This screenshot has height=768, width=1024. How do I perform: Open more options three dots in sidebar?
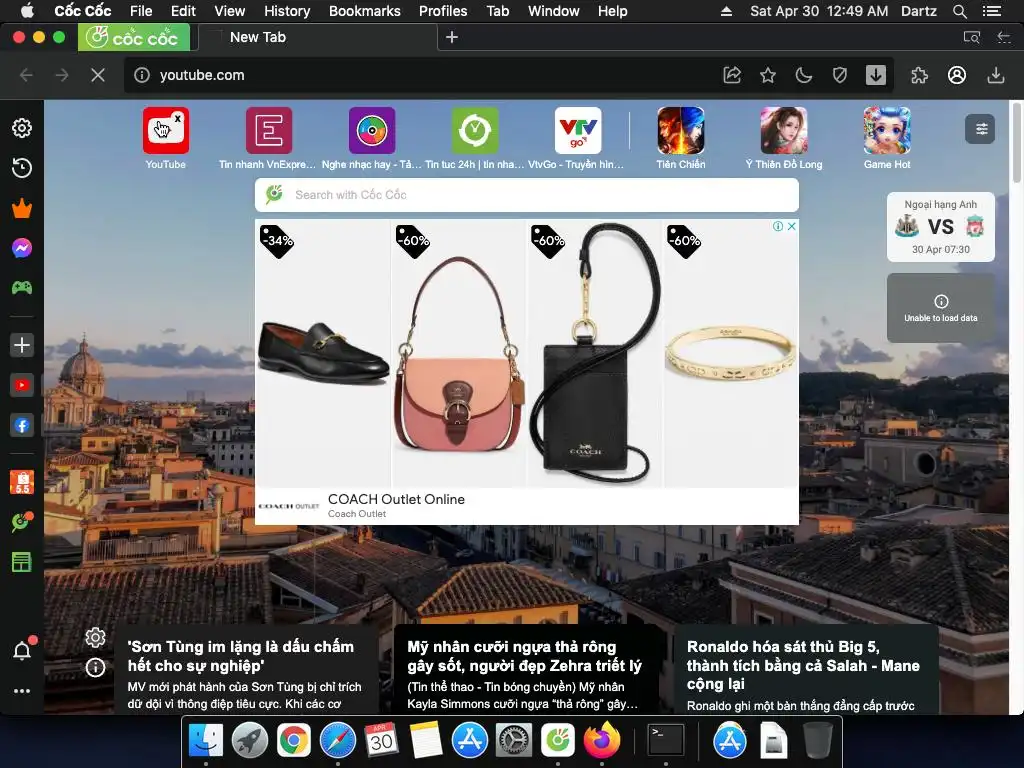pos(22,691)
